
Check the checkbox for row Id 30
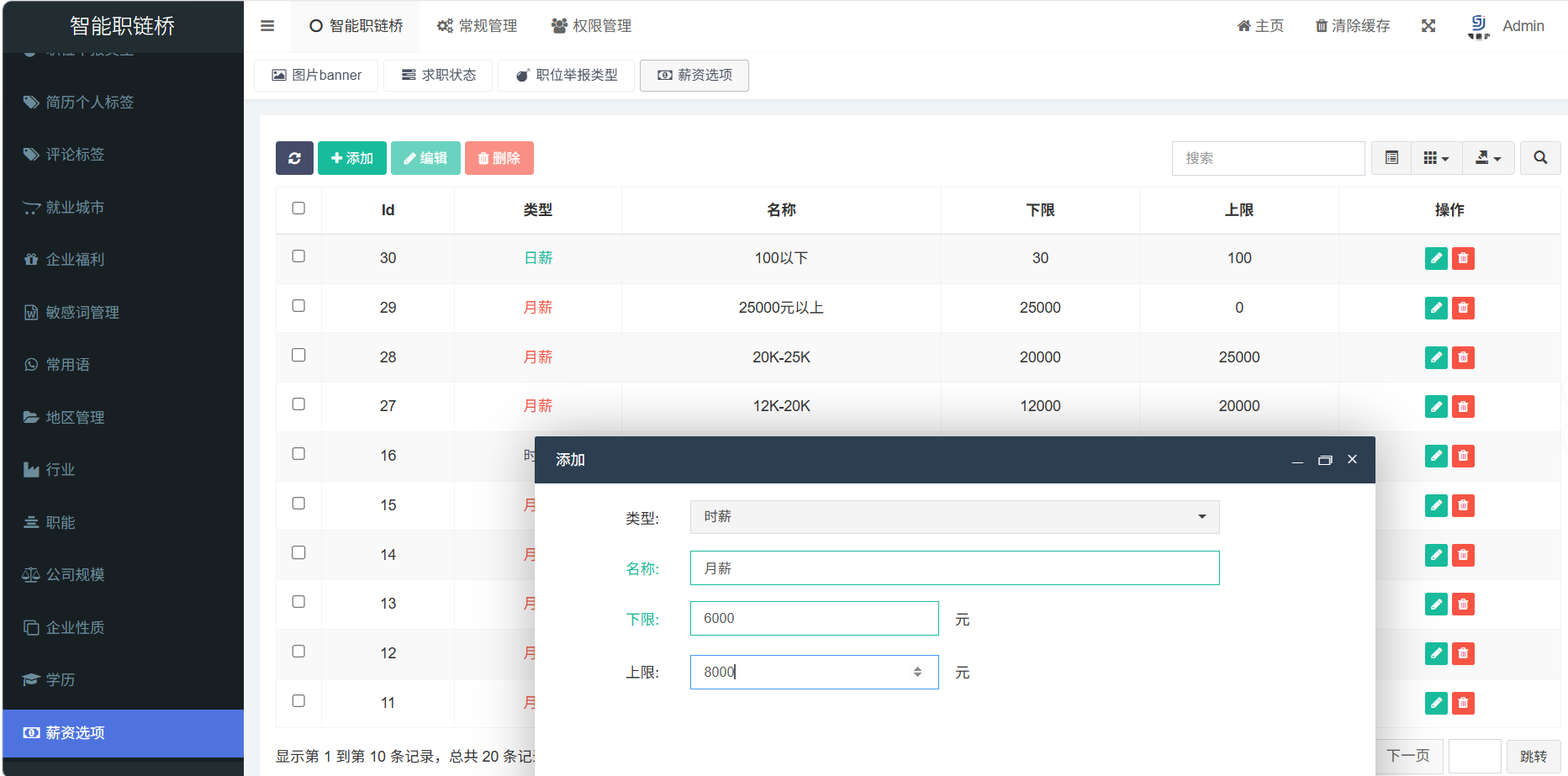[298, 256]
